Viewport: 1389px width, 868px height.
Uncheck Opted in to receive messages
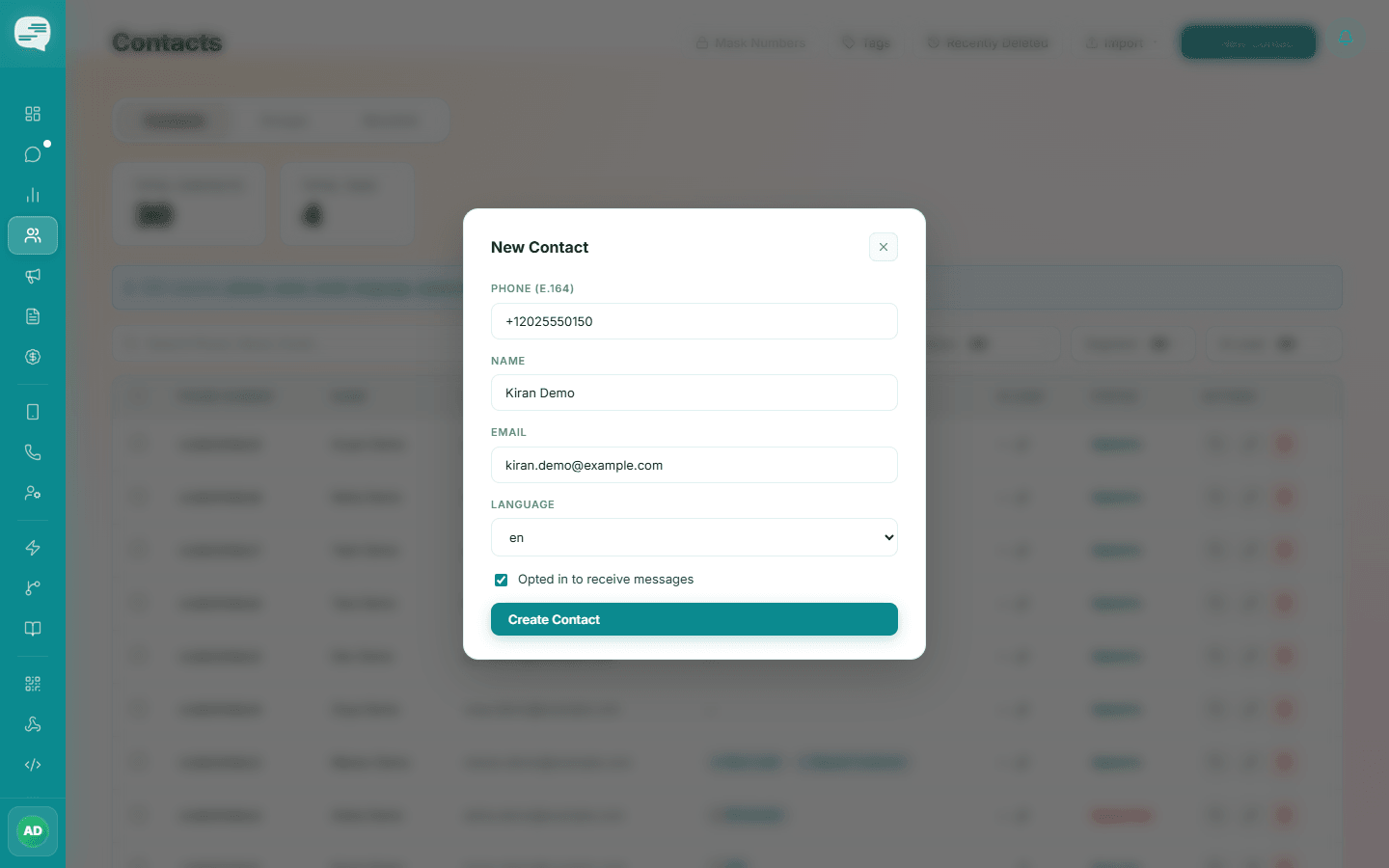[x=502, y=580]
